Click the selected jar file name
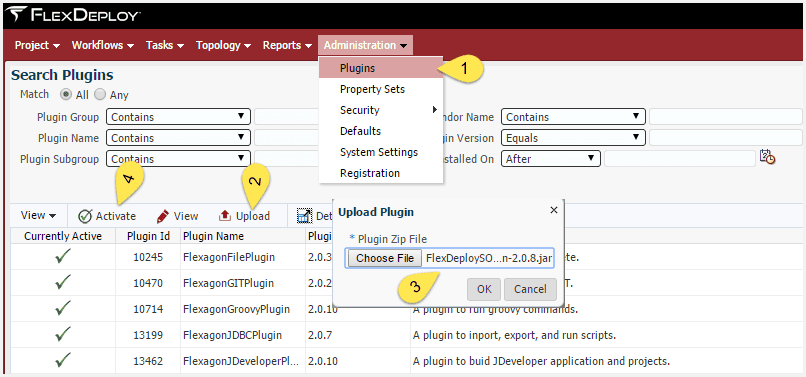The height and width of the screenshot is (377, 806). click(488, 258)
